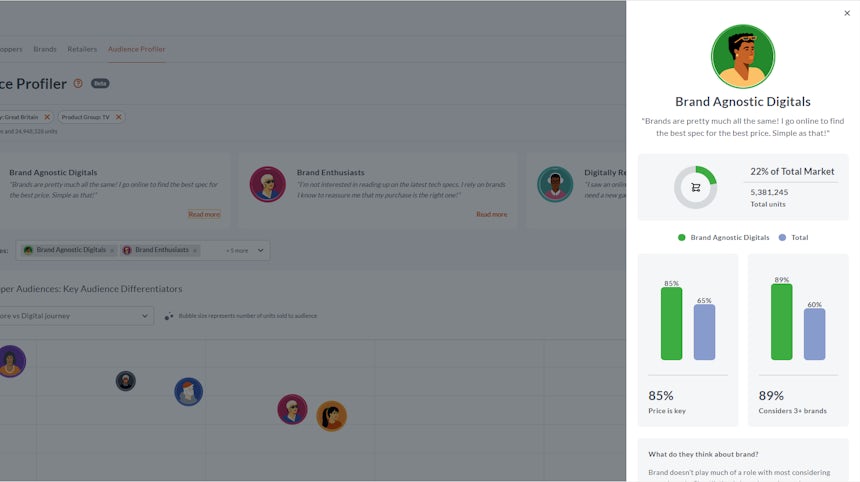
Task: Click the Brand Enthusiasts card avatar
Action: [267, 184]
